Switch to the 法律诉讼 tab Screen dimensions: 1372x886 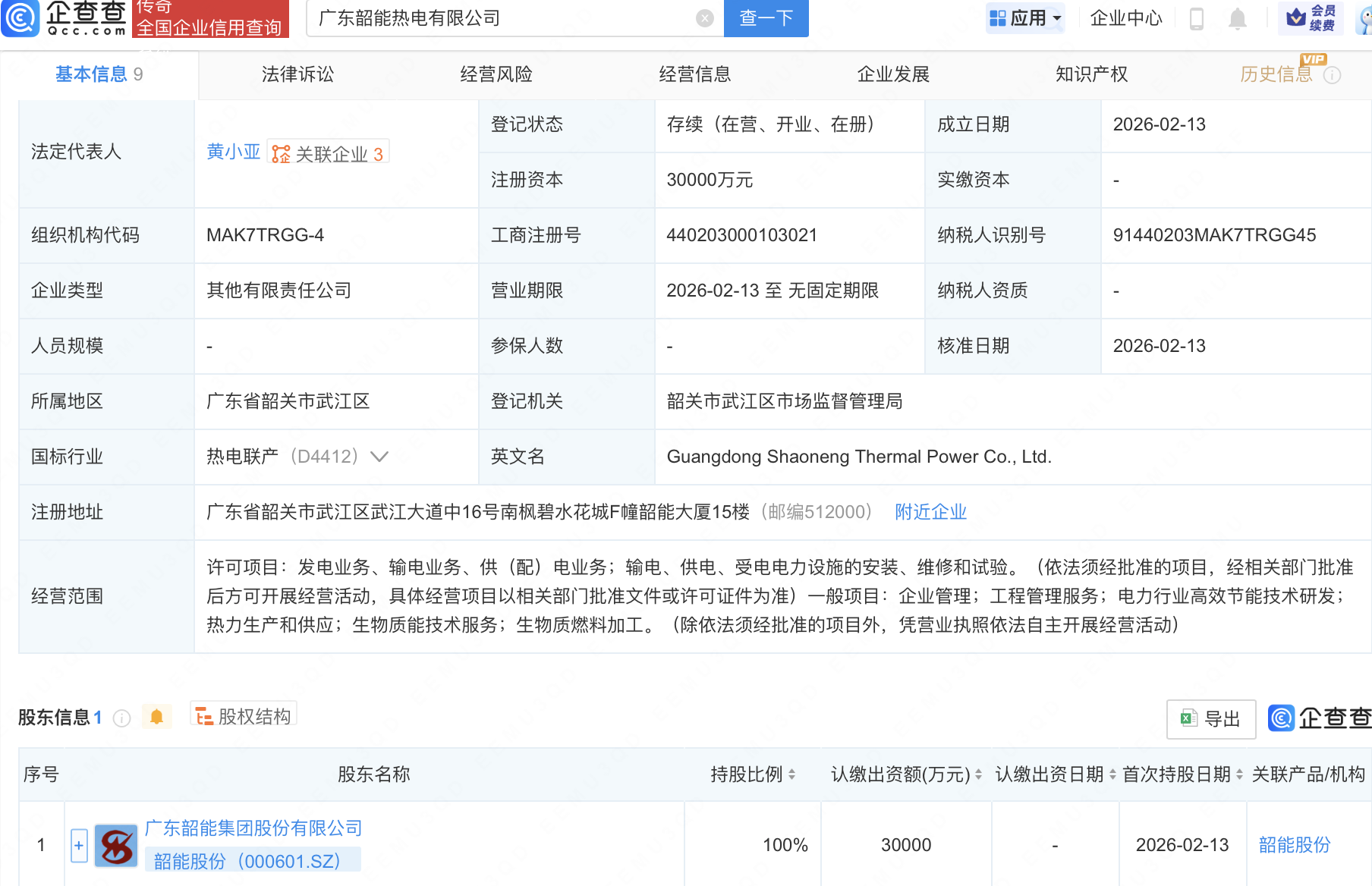[297, 74]
